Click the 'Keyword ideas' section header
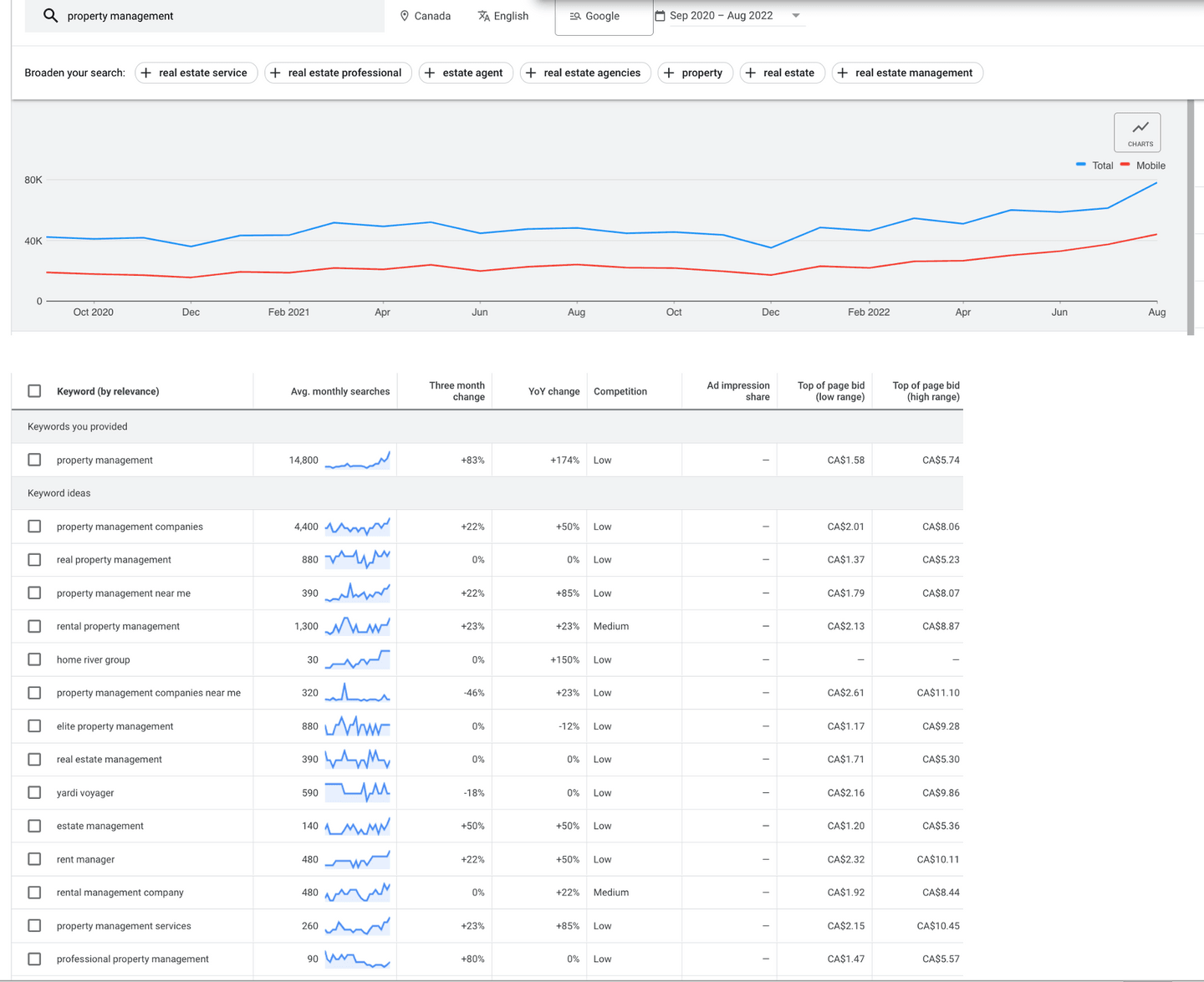 pyautogui.click(x=59, y=493)
